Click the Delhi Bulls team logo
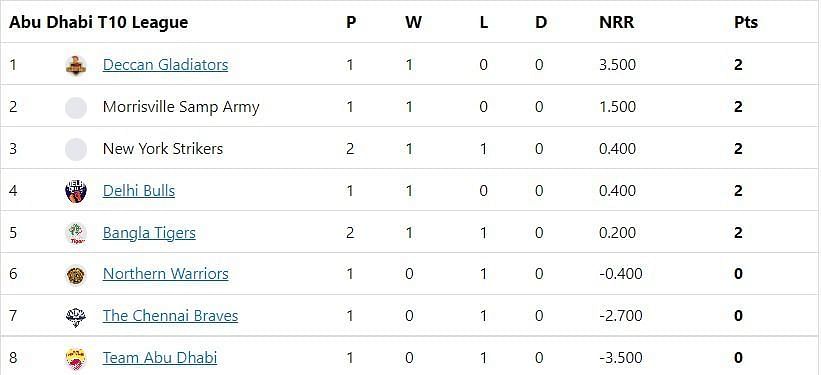Viewport: 821px width, 375px height. [x=76, y=191]
